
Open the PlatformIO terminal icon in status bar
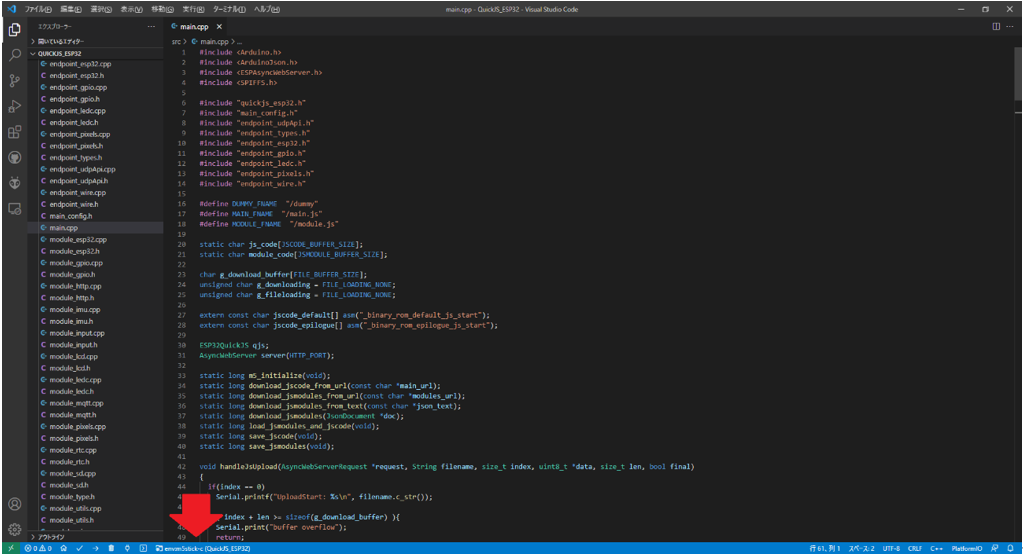tap(143, 548)
